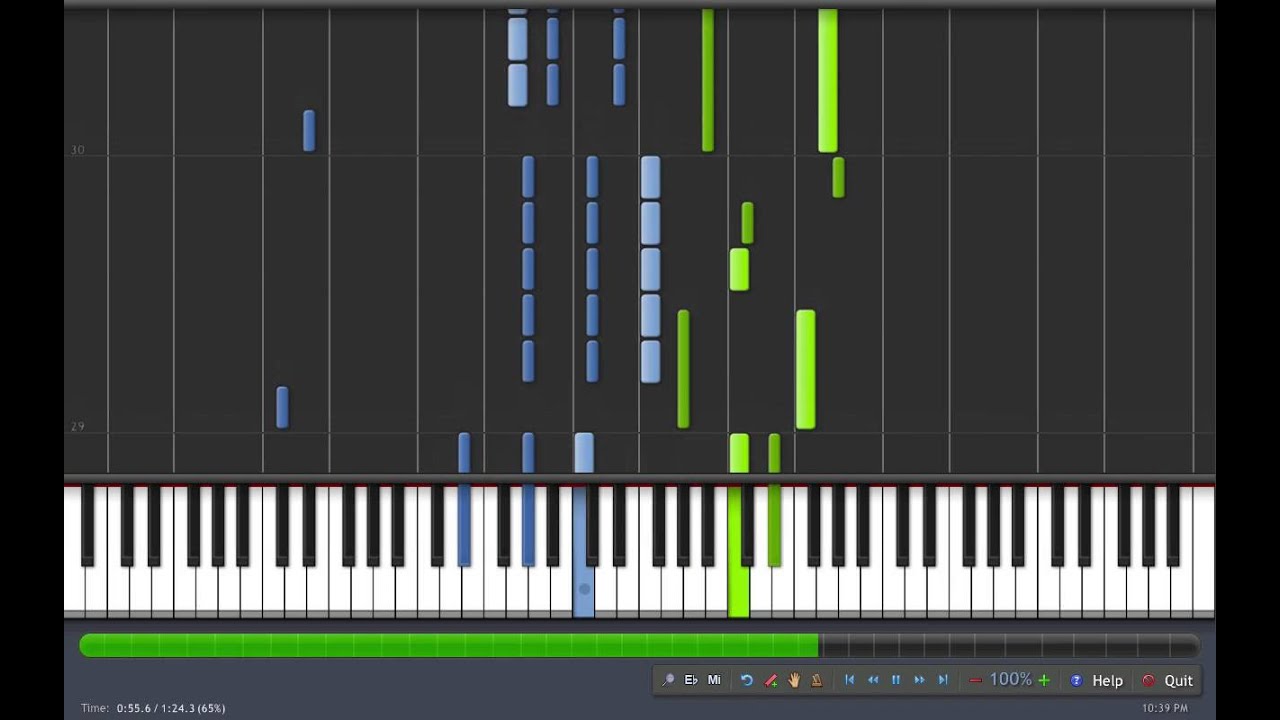
Task: Click the blue question mark Help icon
Action: pyautogui.click(x=1076, y=680)
